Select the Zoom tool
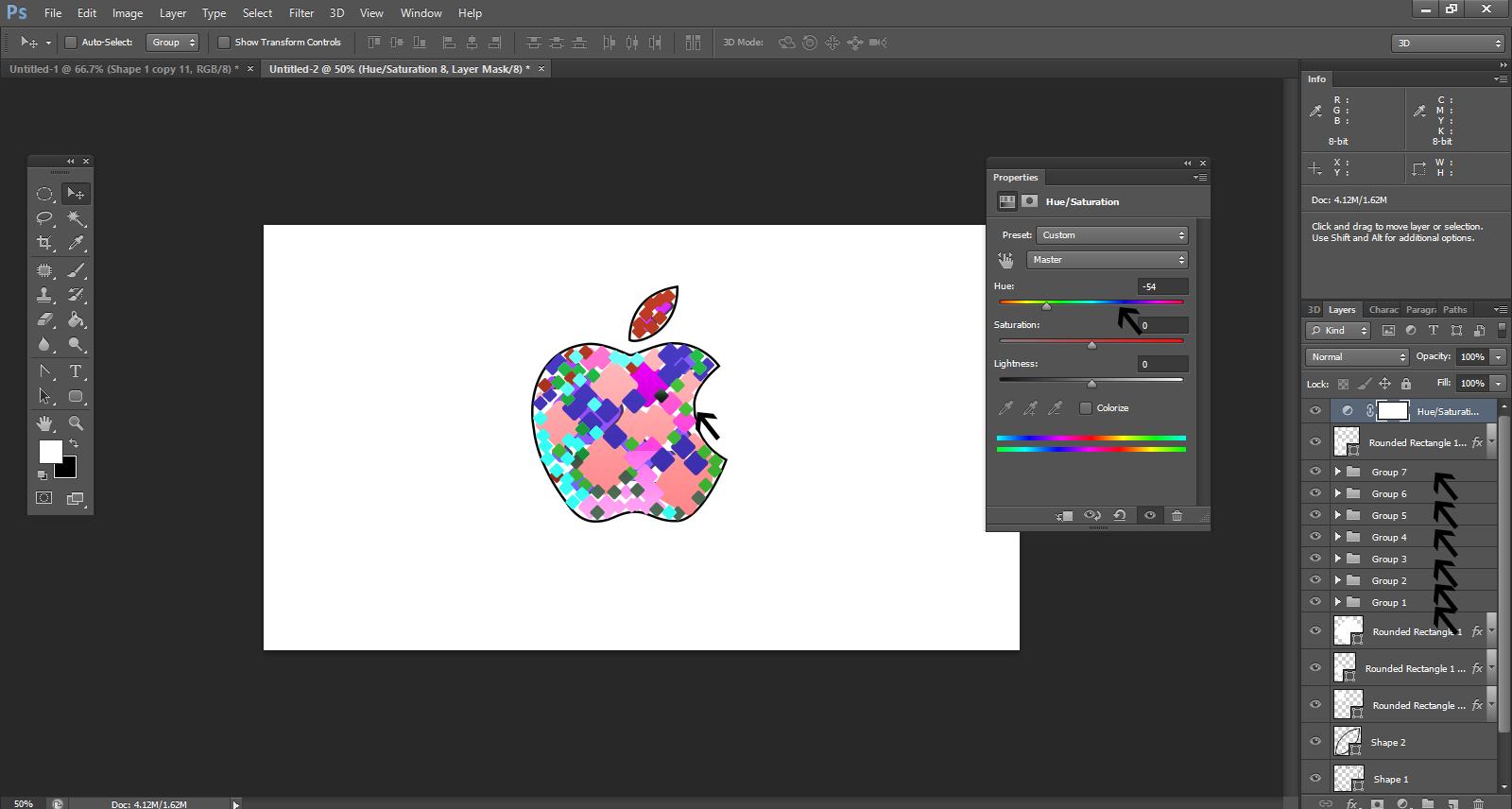This screenshot has height=809, width=1512. (77, 423)
